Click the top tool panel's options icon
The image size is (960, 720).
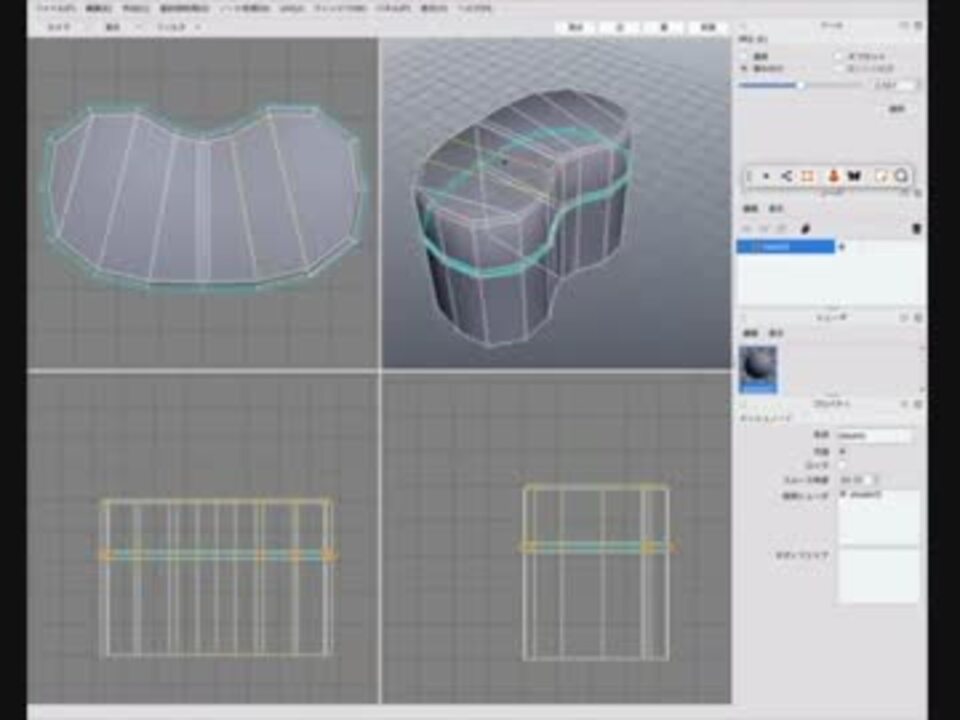click(918, 25)
